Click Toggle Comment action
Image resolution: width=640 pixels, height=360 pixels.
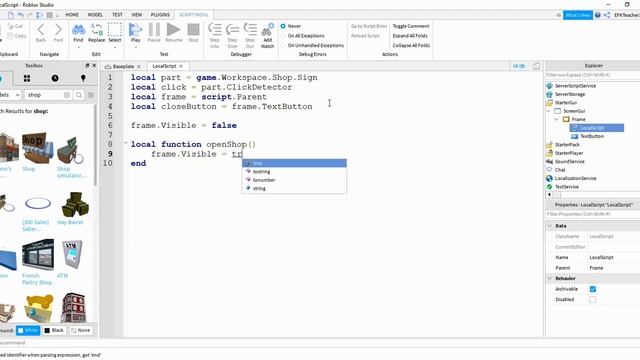click(x=411, y=26)
